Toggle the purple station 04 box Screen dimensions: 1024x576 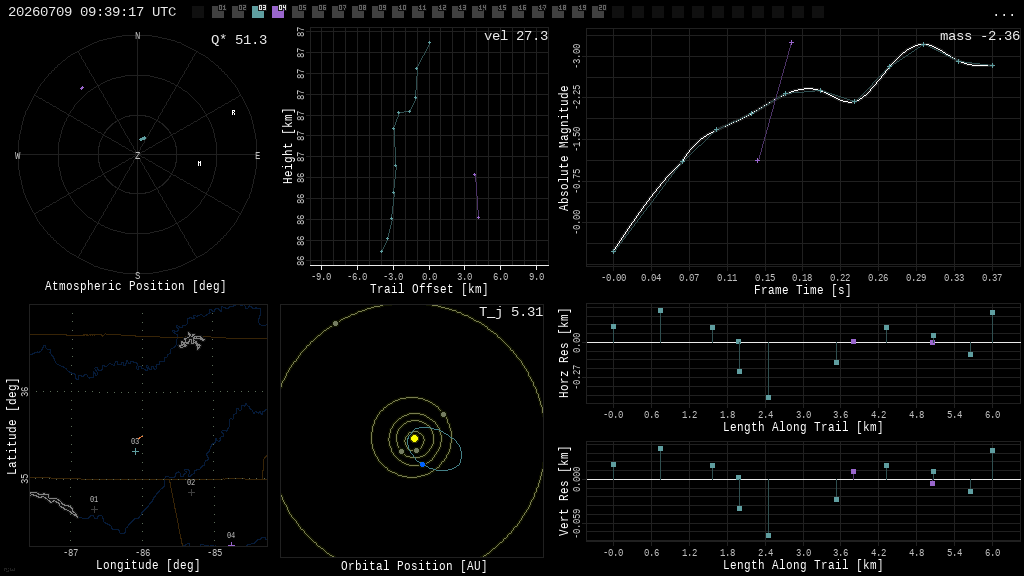point(278,12)
